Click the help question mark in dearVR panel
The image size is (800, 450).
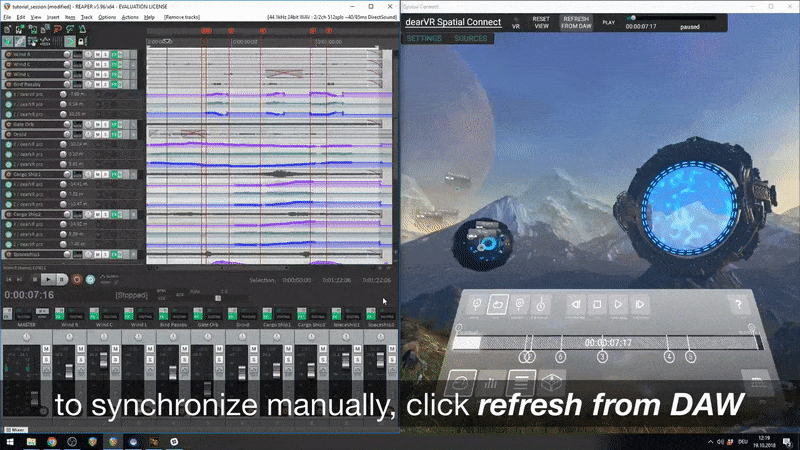point(738,305)
